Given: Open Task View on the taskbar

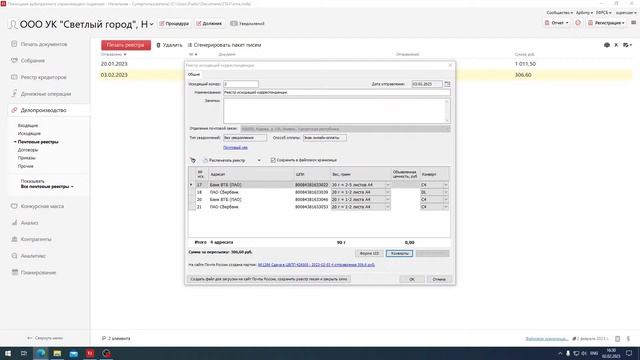Looking at the screenshot, I should coord(24,353).
